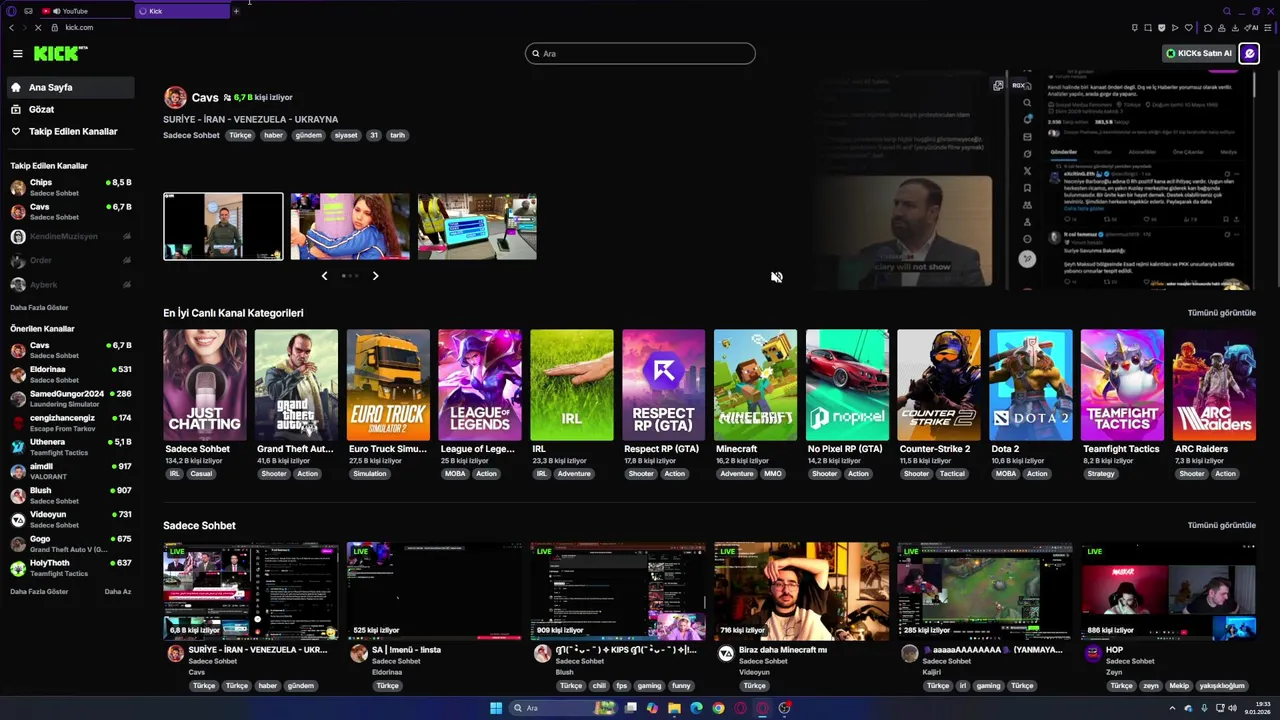Mute the YouTube tab audio icon
The height and width of the screenshot is (720, 1280).
coord(57,11)
